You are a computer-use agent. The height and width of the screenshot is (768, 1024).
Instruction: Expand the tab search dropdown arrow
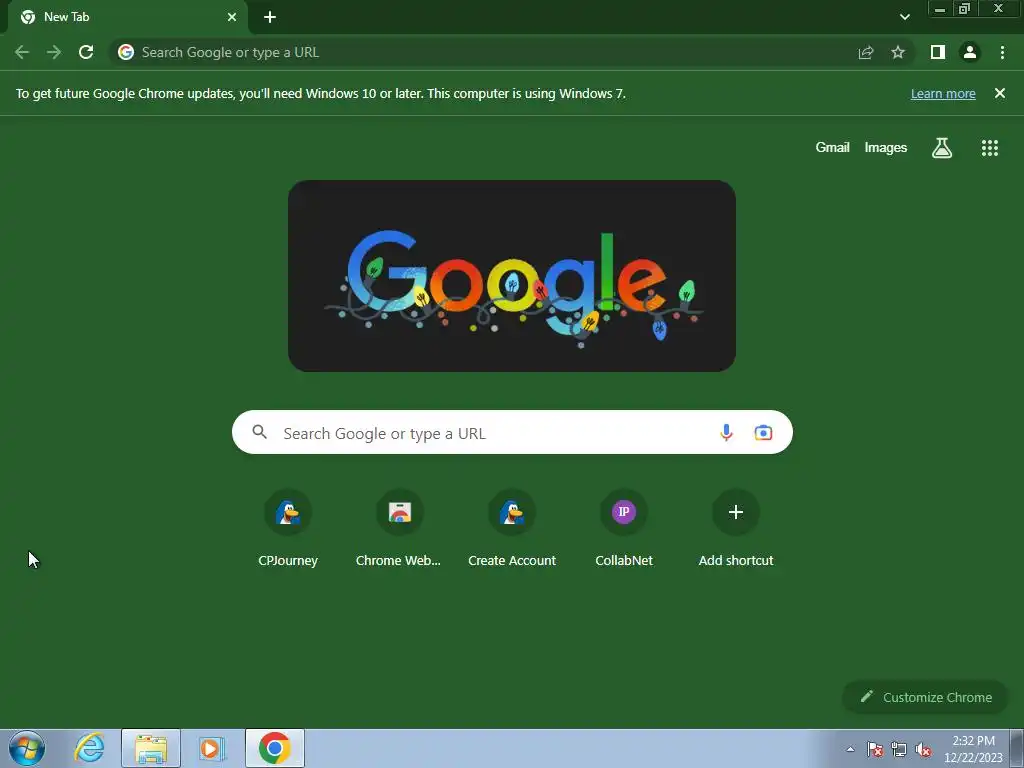[904, 17]
